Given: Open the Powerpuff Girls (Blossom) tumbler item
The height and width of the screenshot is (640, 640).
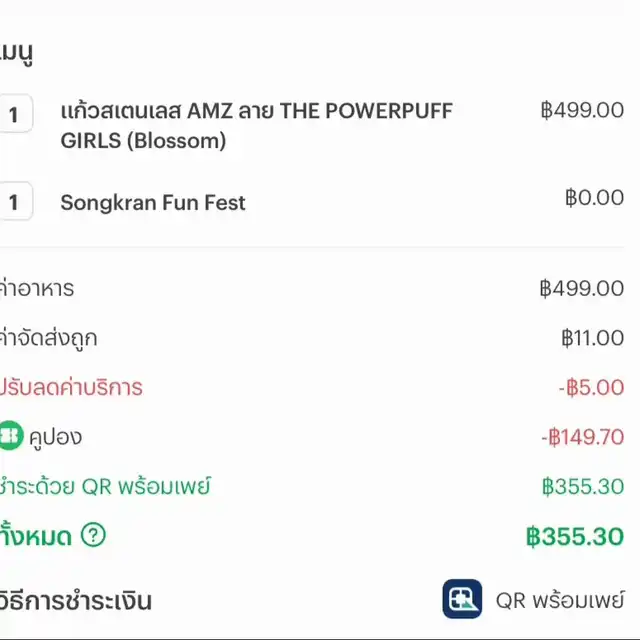Looking at the screenshot, I should click(257, 126).
